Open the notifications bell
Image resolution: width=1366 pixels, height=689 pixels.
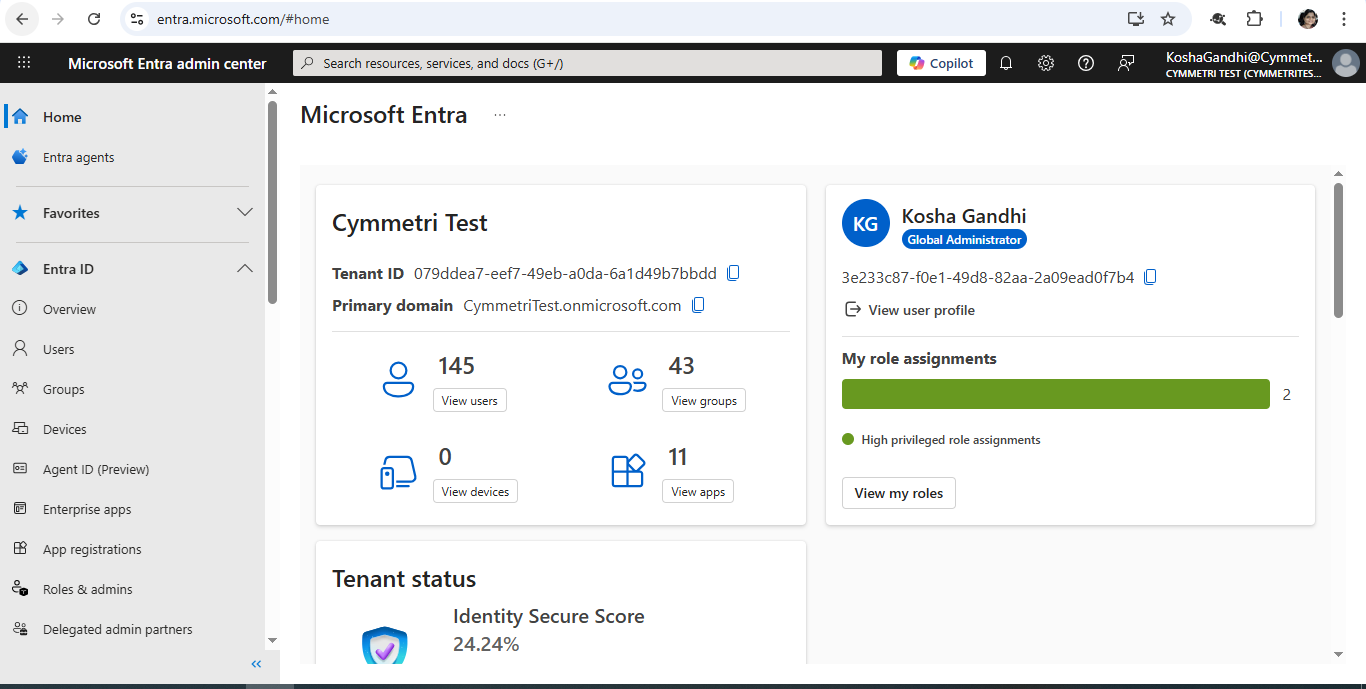tap(1006, 63)
